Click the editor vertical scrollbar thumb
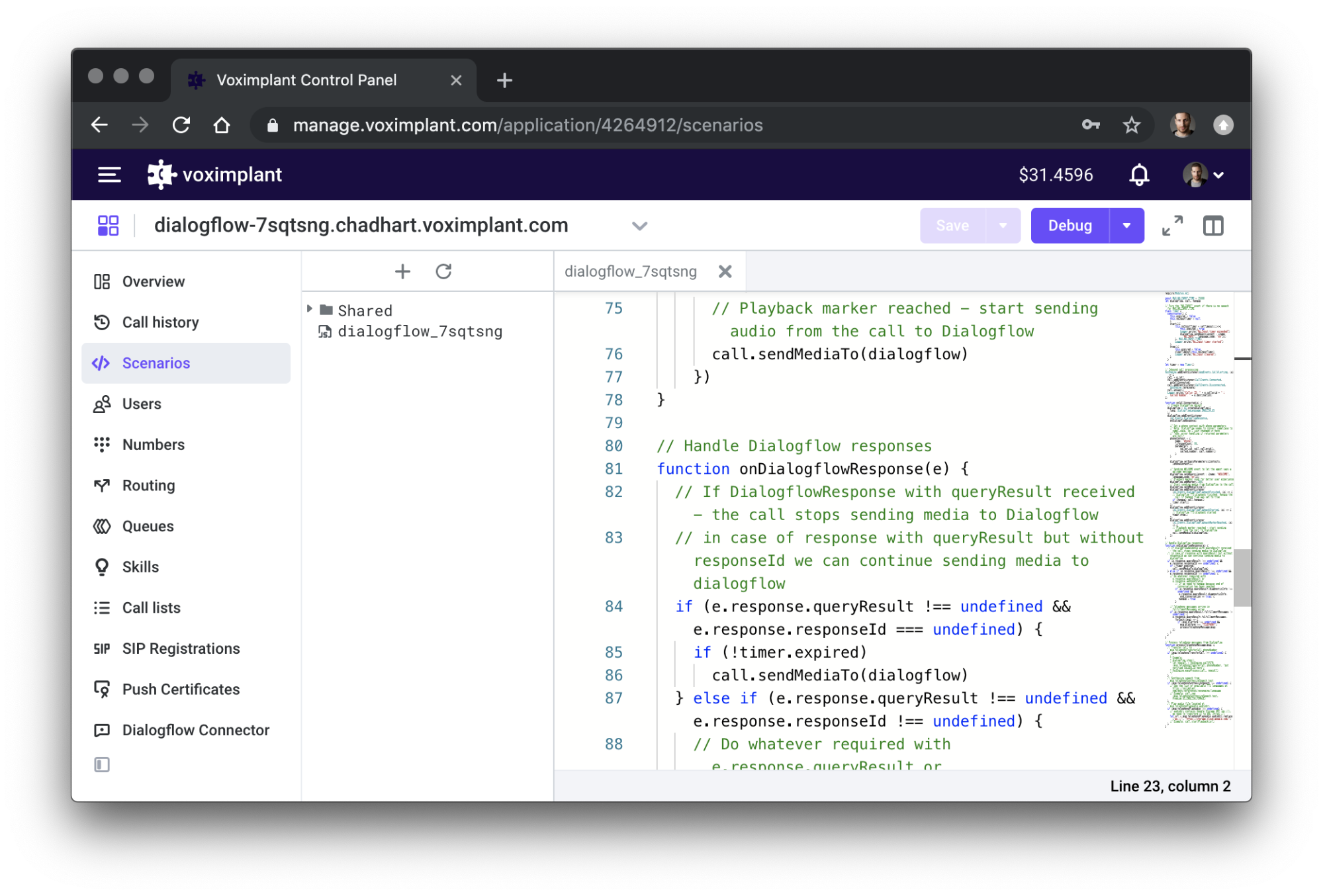Image resolution: width=1323 pixels, height=896 pixels. (1242, 578)
